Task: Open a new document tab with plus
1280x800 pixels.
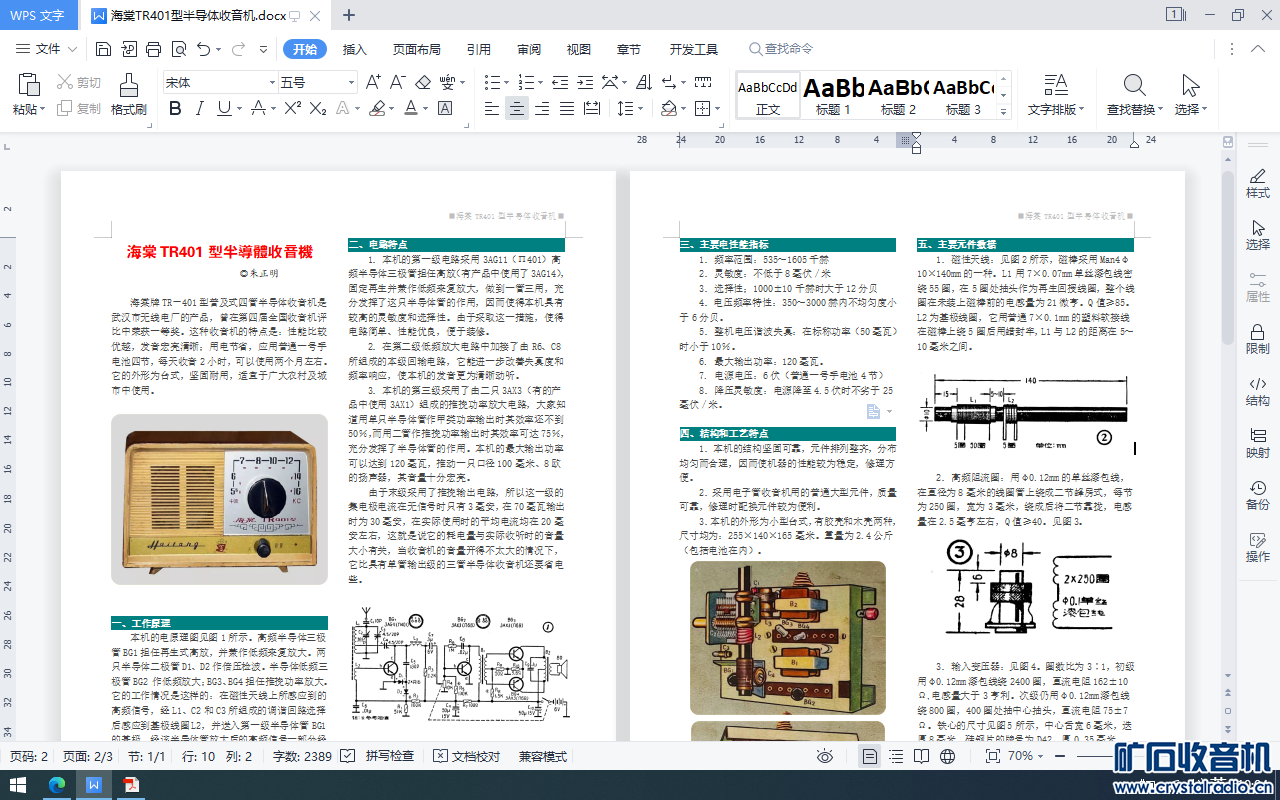Action: 349,15
